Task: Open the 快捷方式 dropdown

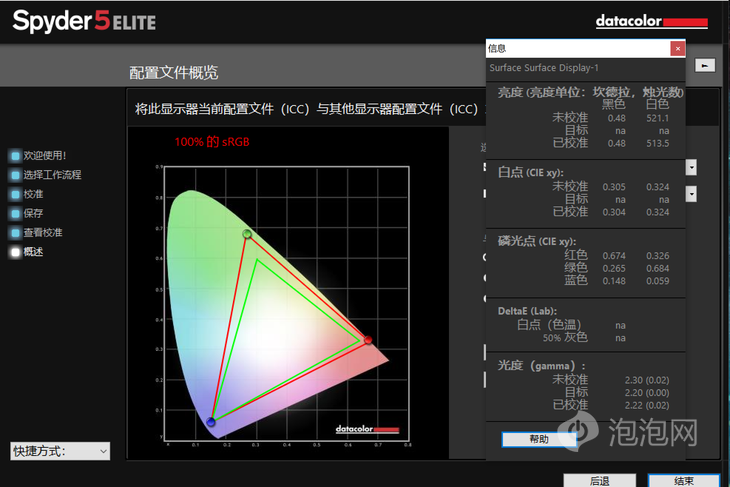Action: (x=60, y=451)
